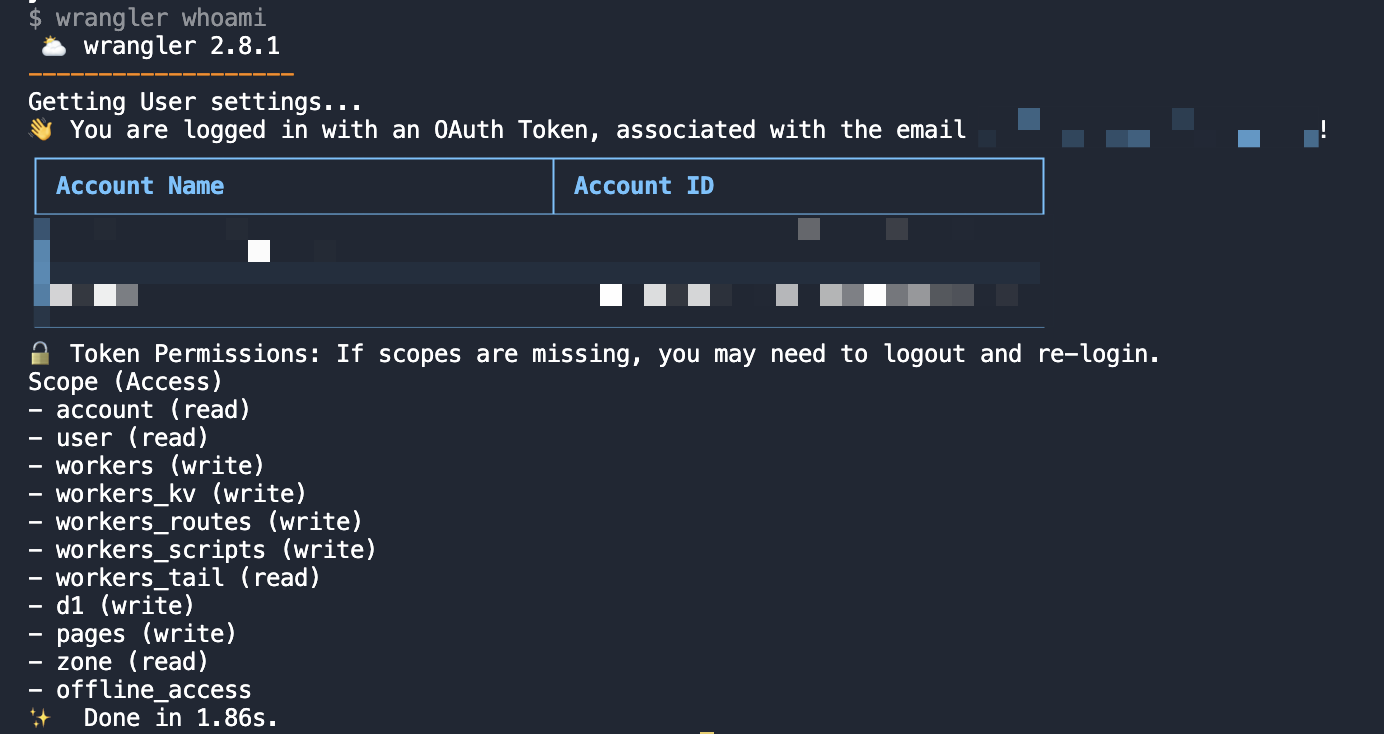The image size is (1384, 734).
Task: Click the lock emoji before Token Permissions
Action: (40, 354)
